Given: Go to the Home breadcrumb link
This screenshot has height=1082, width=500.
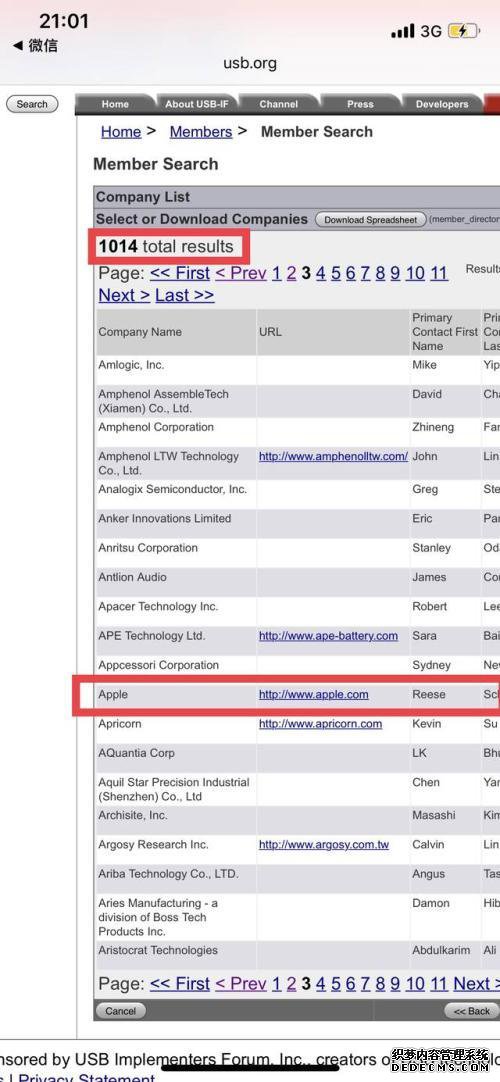Looking at the screenshot, I should point(121,132).
